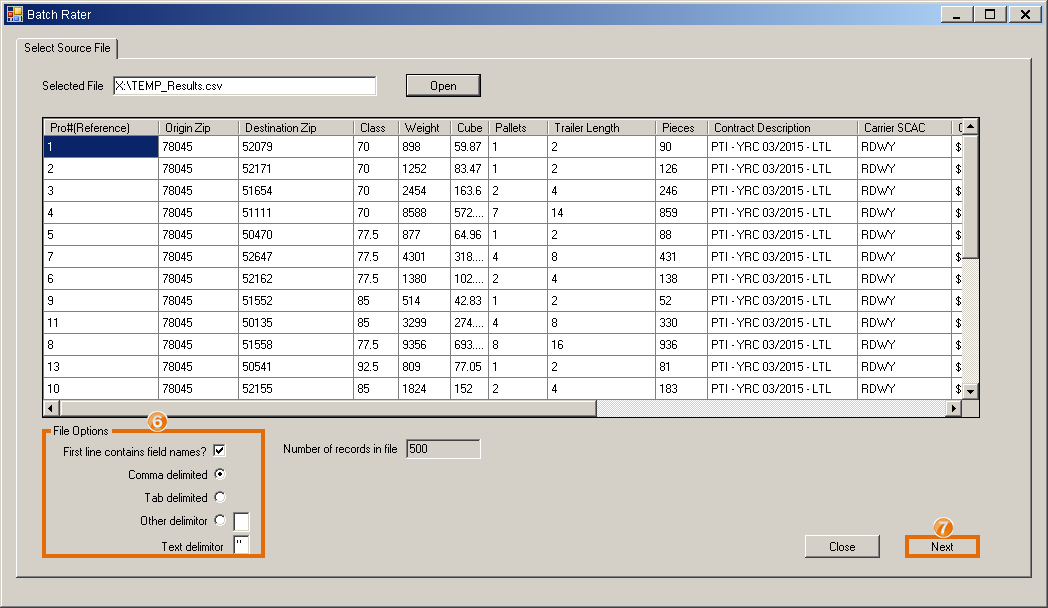The width and height of the screenshot is (1048, 608).
Task: Click destination zip cell 50135
Action: click(x=296, y=323)
